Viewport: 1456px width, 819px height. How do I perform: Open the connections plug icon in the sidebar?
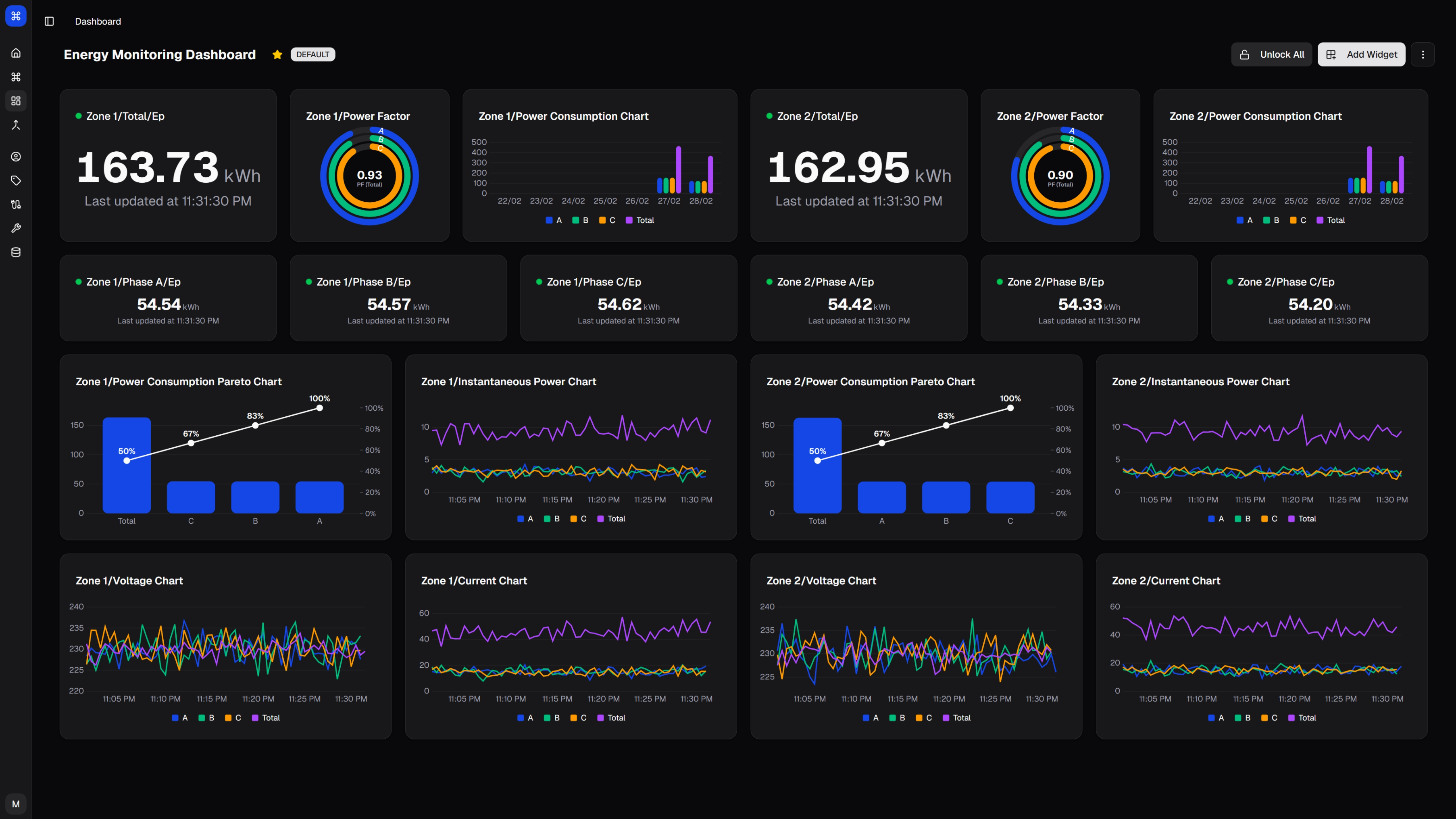16,204
